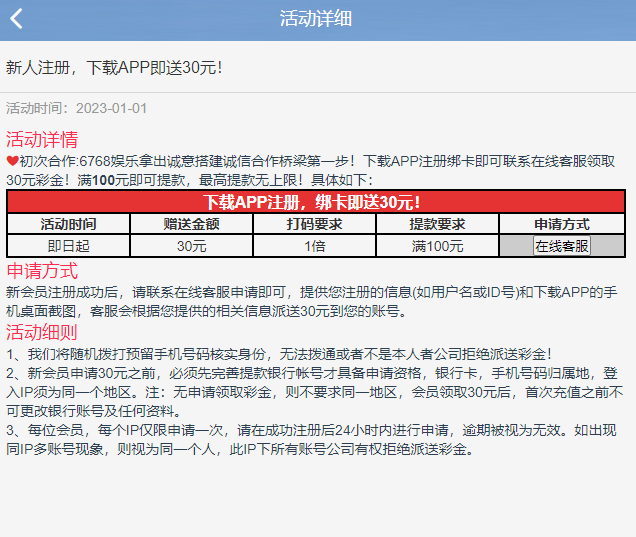
Task: Select the 赠送金额 table column header
Action: point(192,224)
